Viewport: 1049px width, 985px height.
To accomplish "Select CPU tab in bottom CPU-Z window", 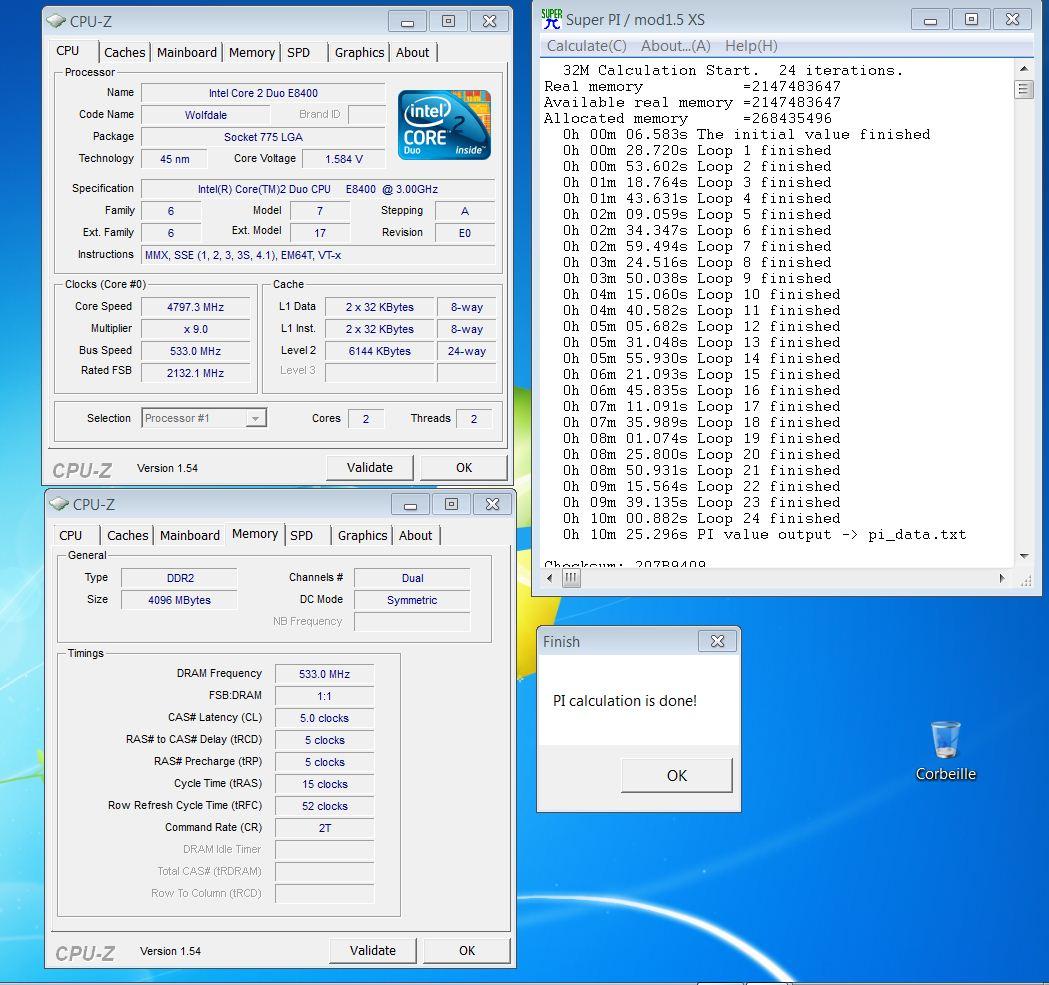I will (x=70, y=535).
